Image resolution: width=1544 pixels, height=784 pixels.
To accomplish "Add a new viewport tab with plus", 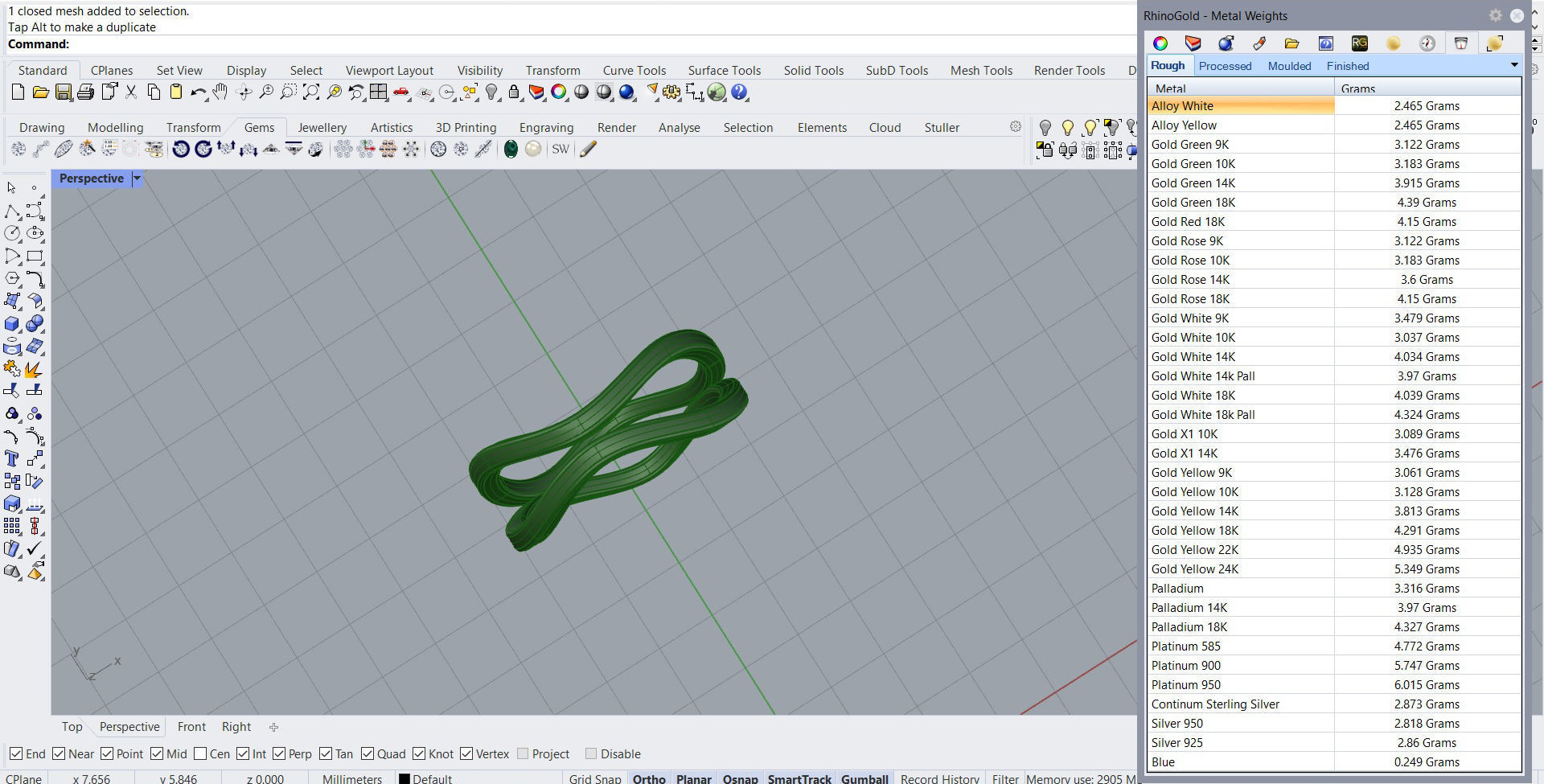I will click(273, 727).
